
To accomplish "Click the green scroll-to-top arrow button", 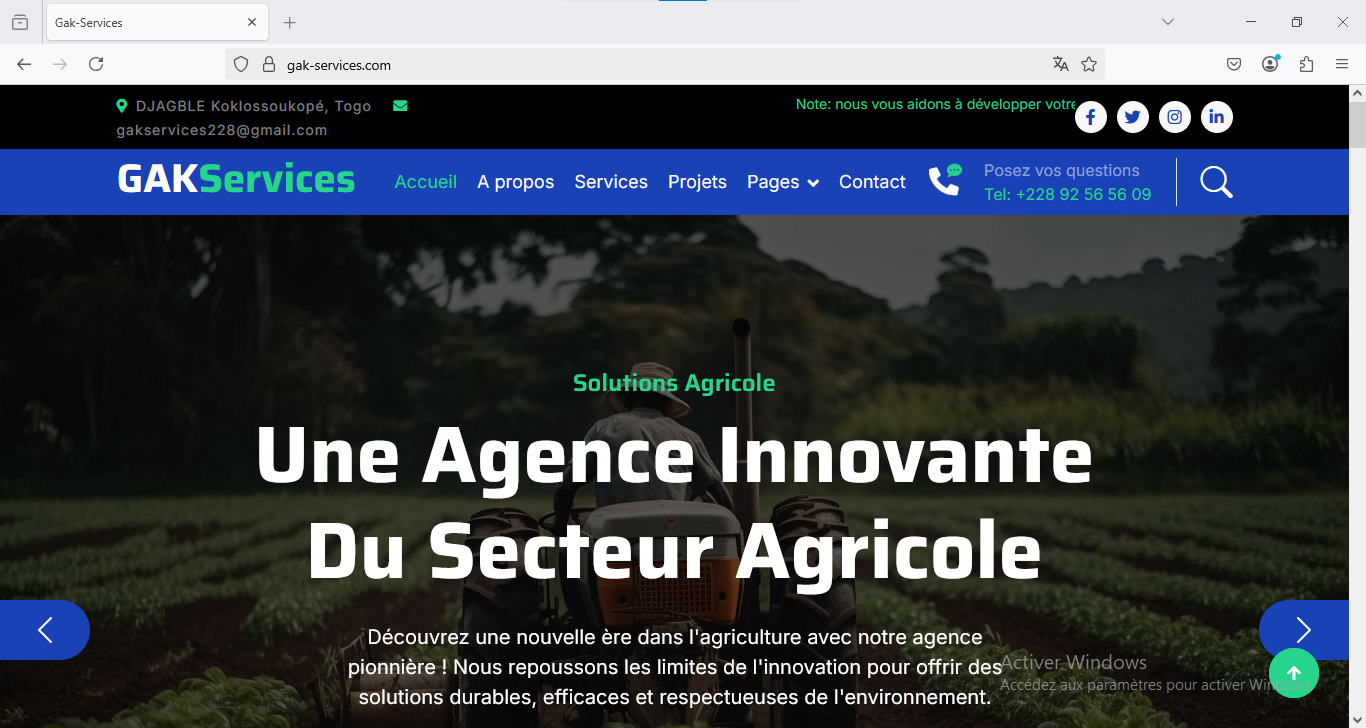I will point(1293,673).
